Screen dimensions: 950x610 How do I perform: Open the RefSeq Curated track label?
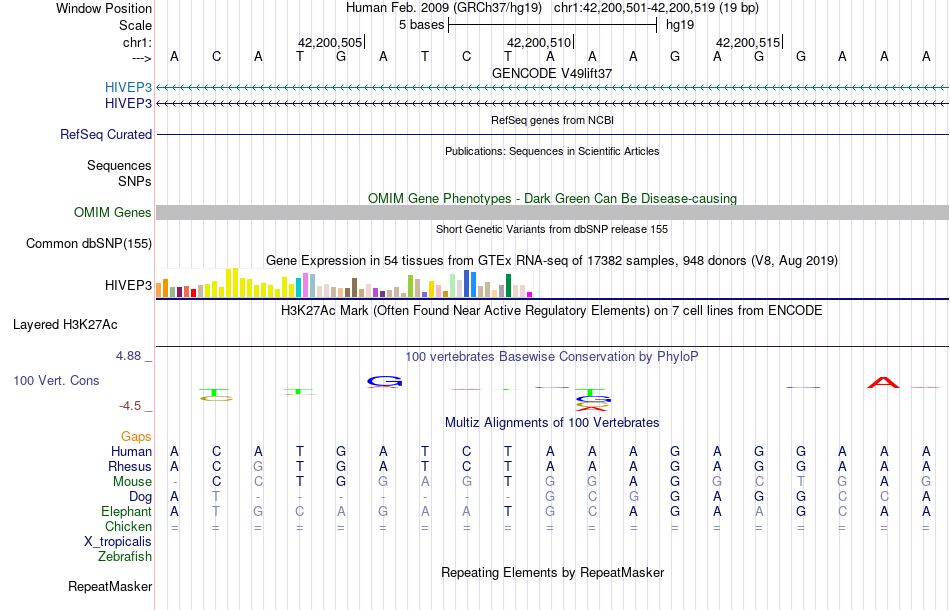(105, 134)
